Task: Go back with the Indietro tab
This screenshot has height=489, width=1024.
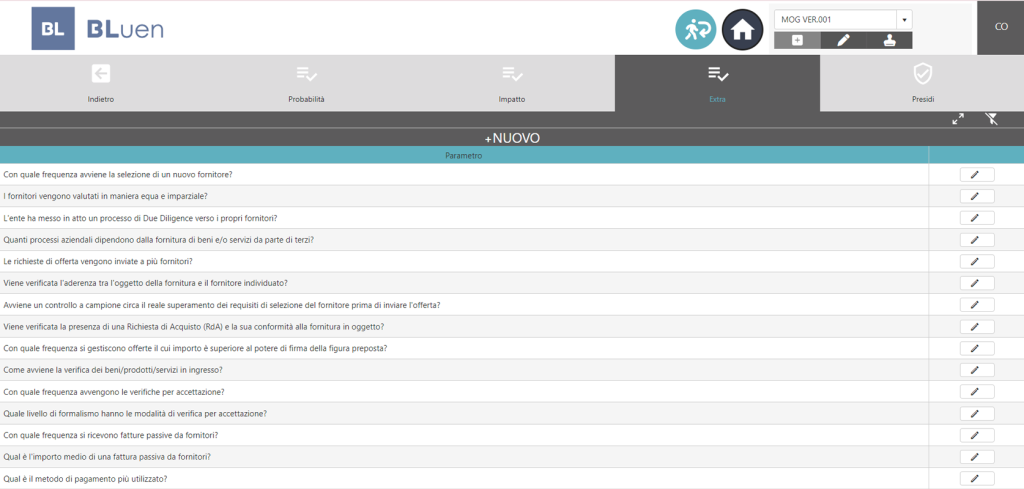Action: pyautogui.click(x=101, y=83)
